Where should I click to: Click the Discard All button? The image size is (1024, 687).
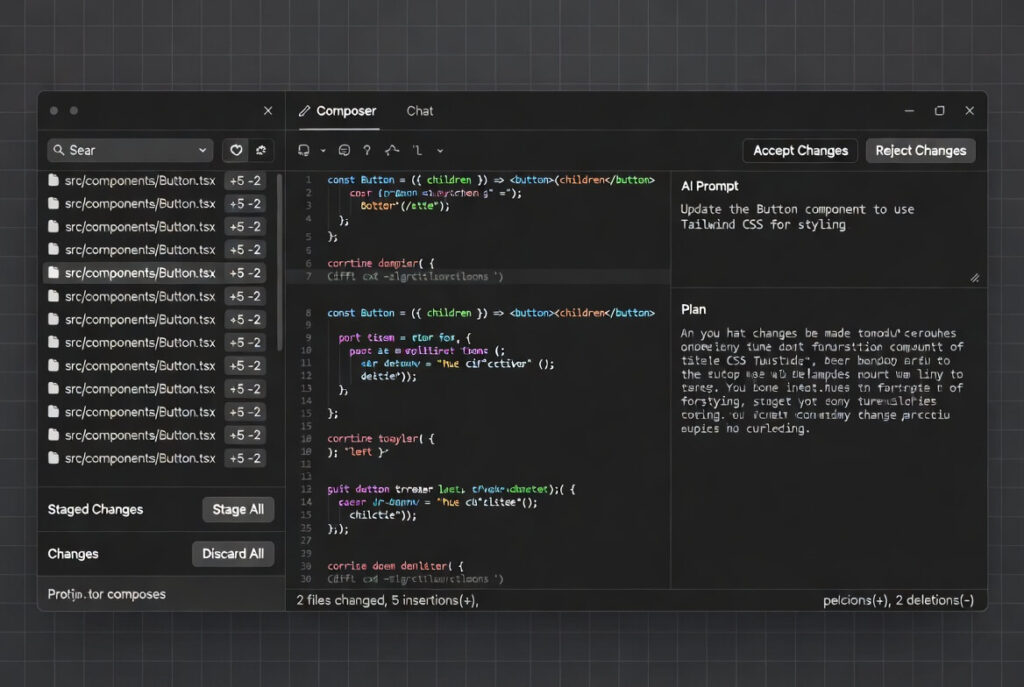(233, 554)
